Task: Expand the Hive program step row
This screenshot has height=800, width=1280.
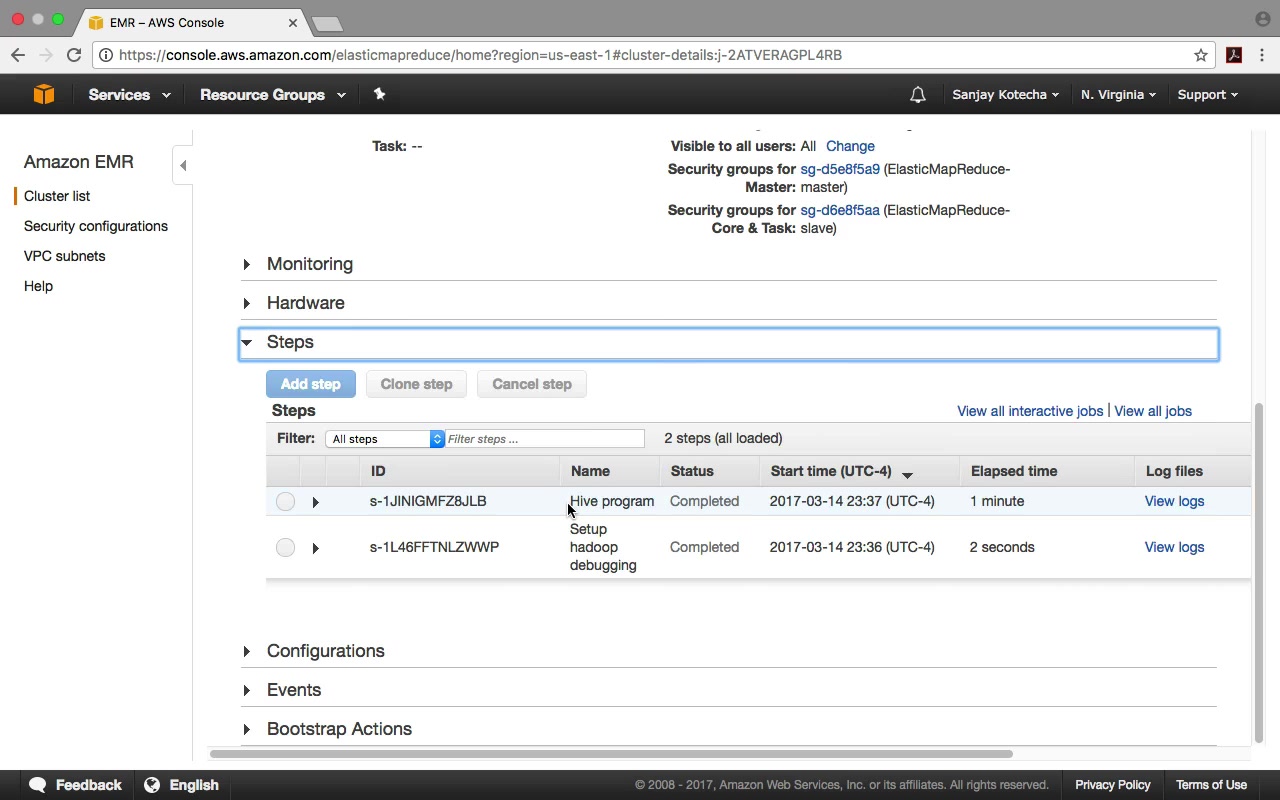Action: (x=315, y=502)
